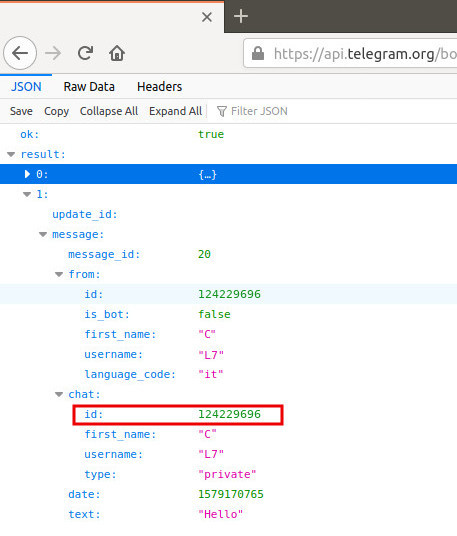457x536 pixels.
Task: Click the Save button
Action: (21, 111)
